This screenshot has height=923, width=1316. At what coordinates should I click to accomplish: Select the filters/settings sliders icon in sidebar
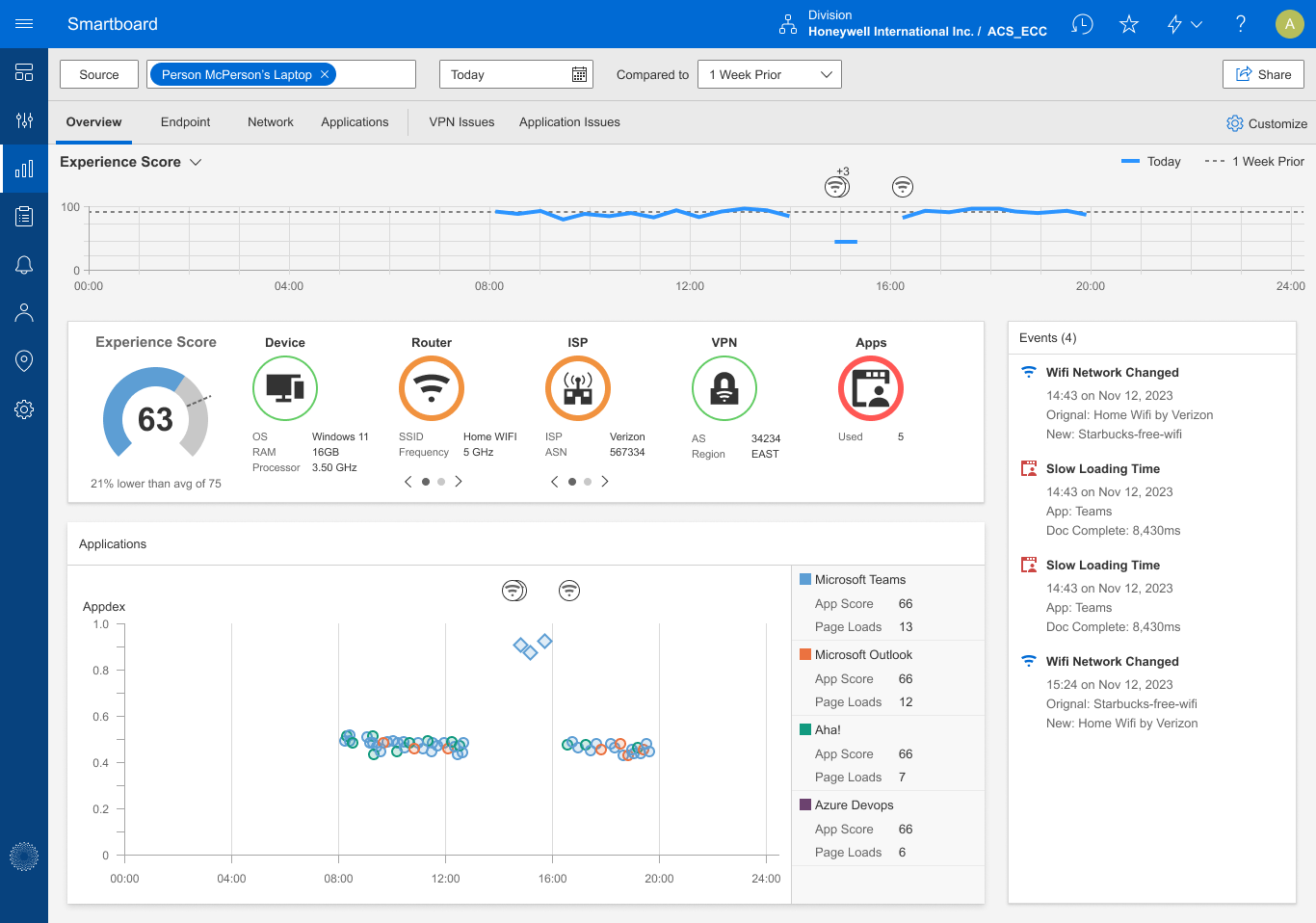pyautogui.click(x=24, y=120)
